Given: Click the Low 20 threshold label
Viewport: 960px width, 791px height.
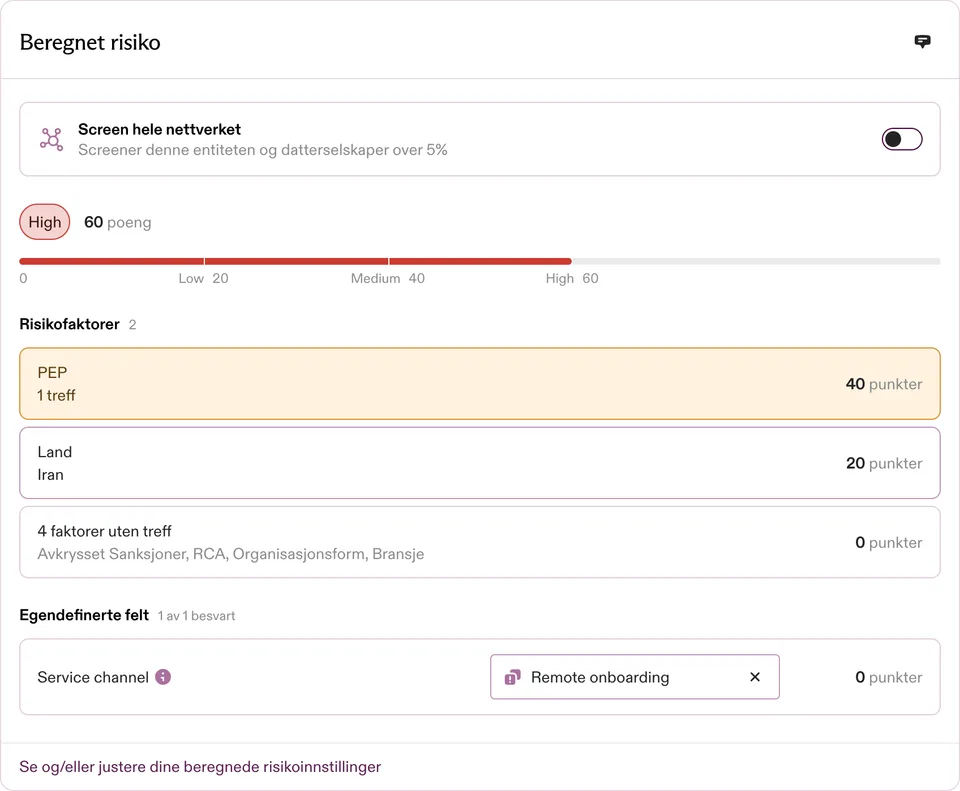Looking at the screenshot, I should (x=203, y=279).
